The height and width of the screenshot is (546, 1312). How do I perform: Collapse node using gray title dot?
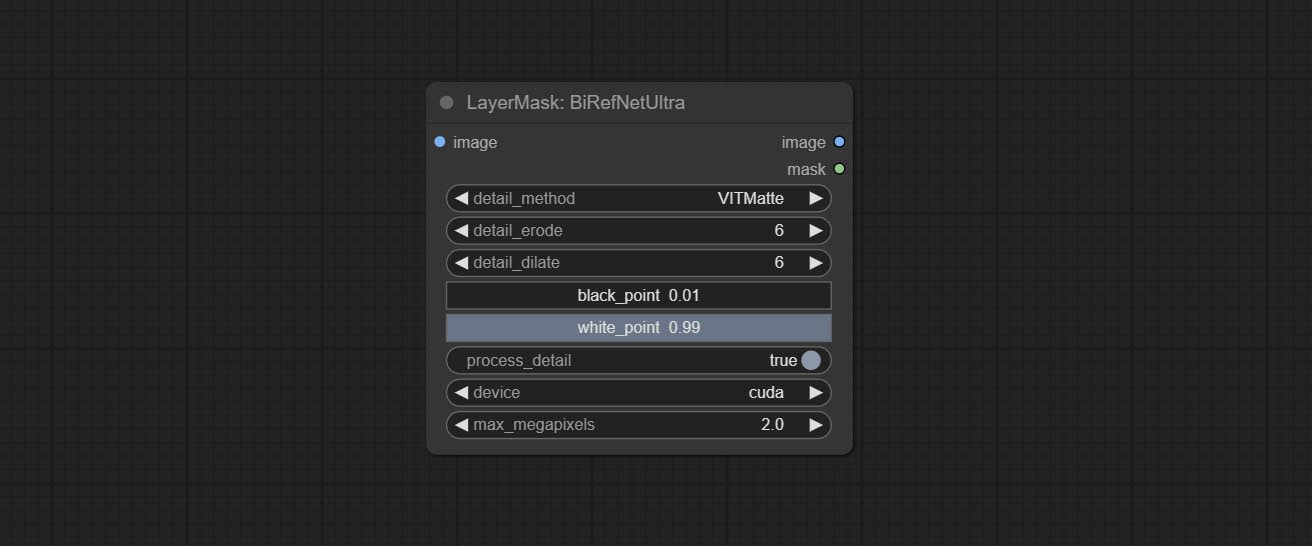446,103
